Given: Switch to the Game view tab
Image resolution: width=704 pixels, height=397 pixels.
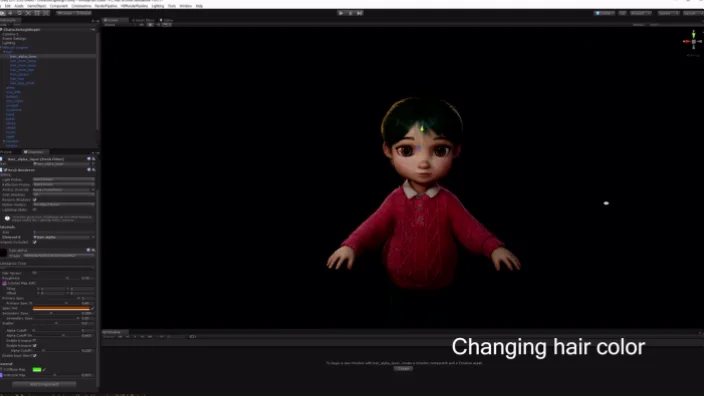Looking at the screenshot, I should coord(167,20).
